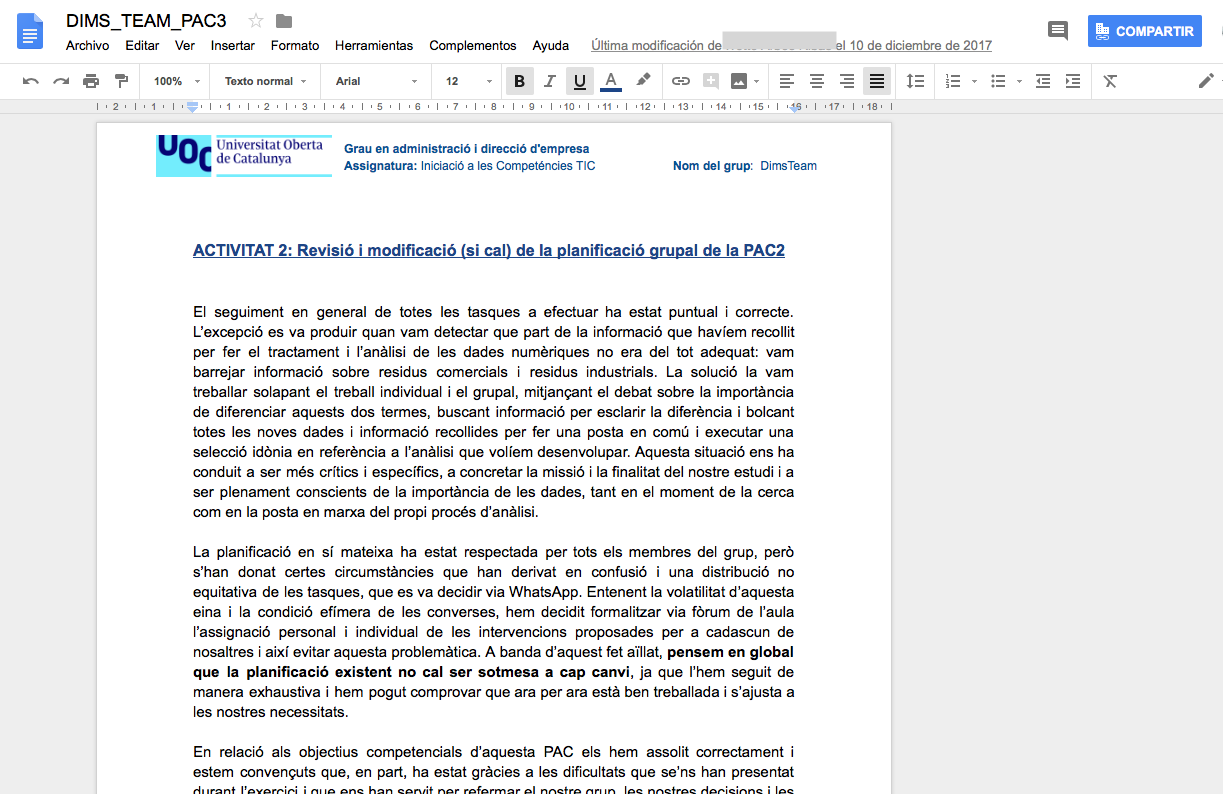1223x794 pixels.
Task: Center align the text
Action: tap(817, 81)
